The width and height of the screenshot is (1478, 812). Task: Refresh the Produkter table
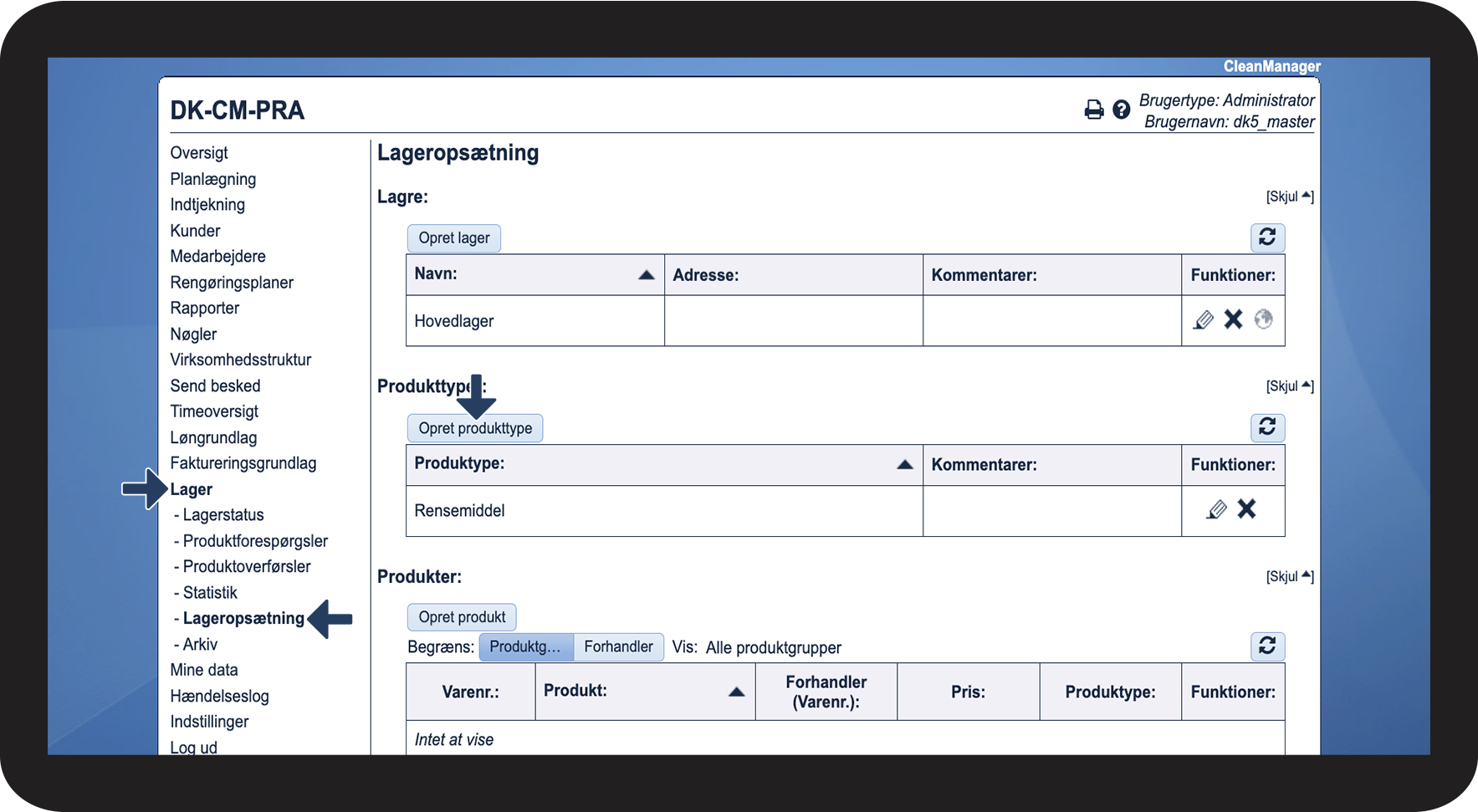(x=1267, y=646)
